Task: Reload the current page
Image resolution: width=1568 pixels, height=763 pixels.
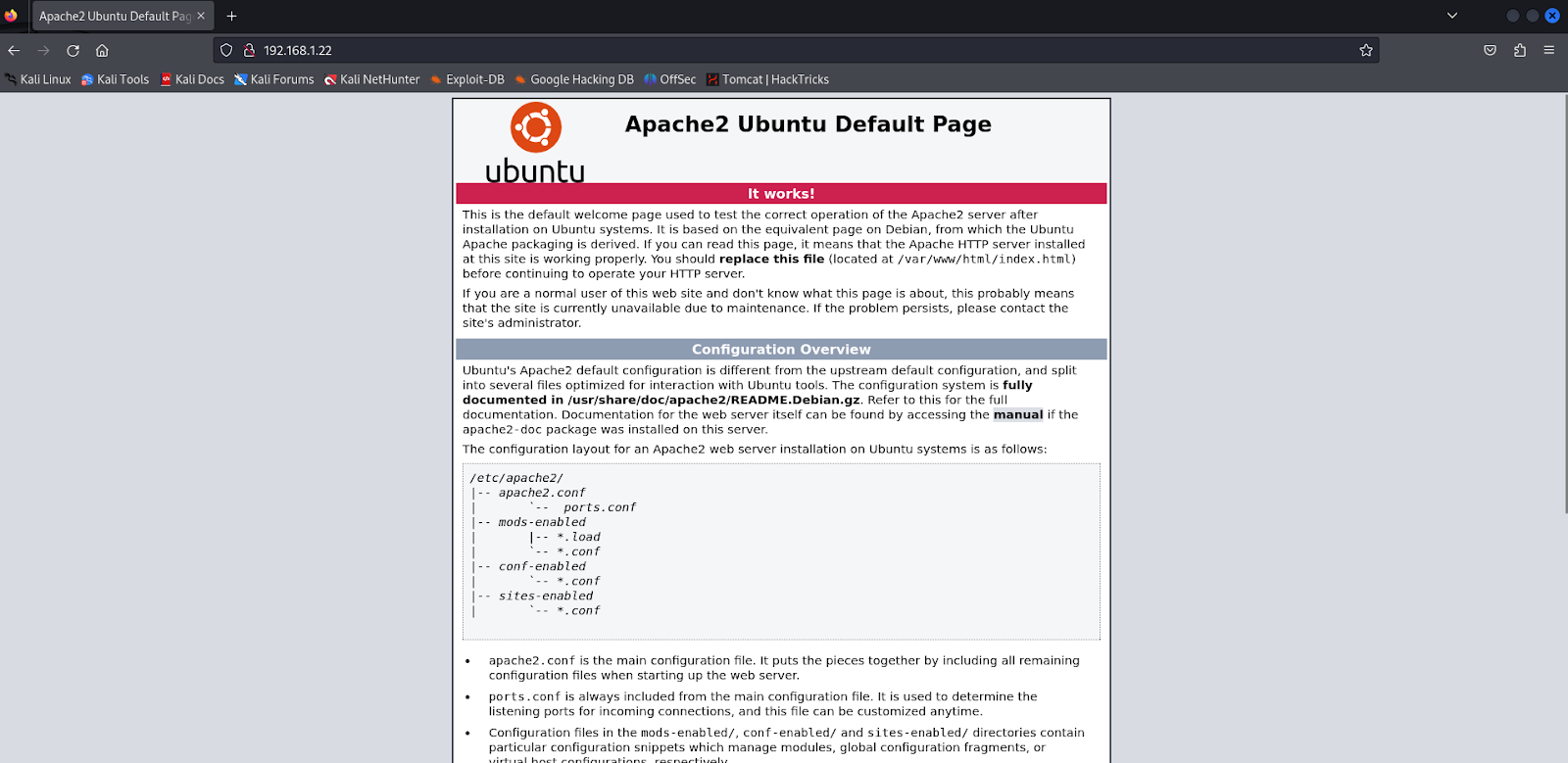Action: [x=73, y=50]
